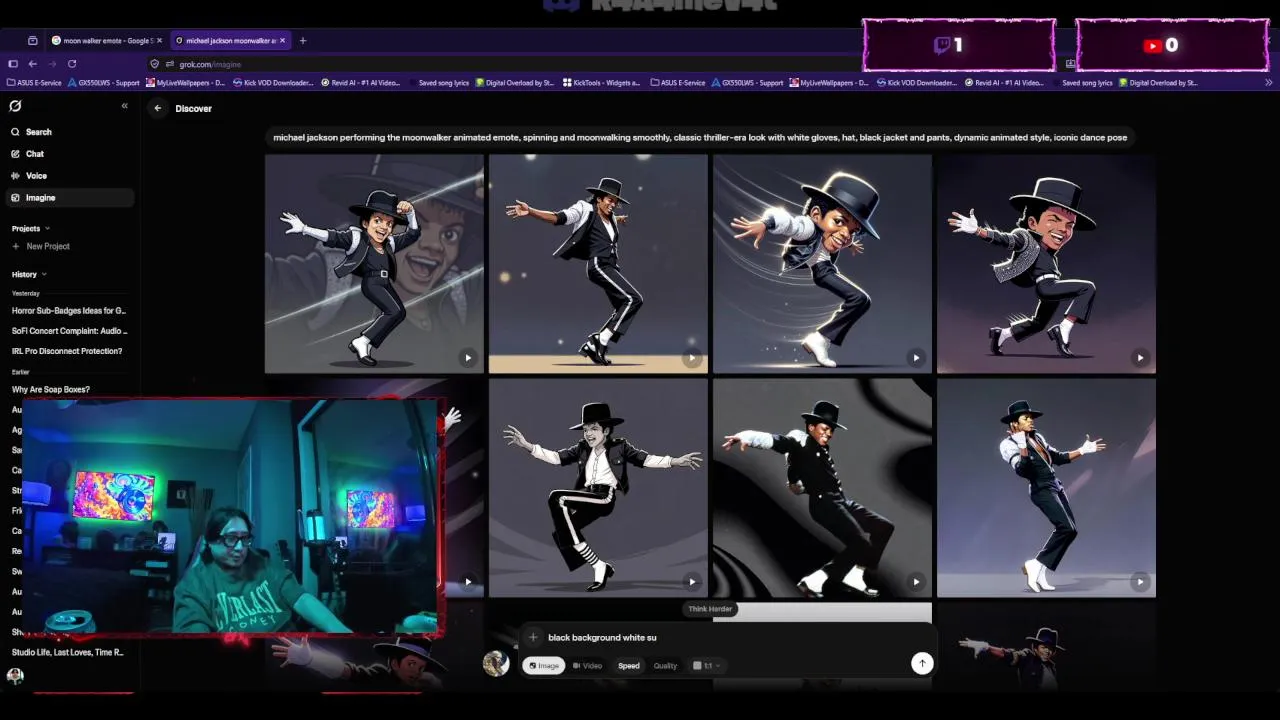Play video on bottom-right dancer image
The width and height of the screenshot is (1280, 720).
tap(1140, 582)
